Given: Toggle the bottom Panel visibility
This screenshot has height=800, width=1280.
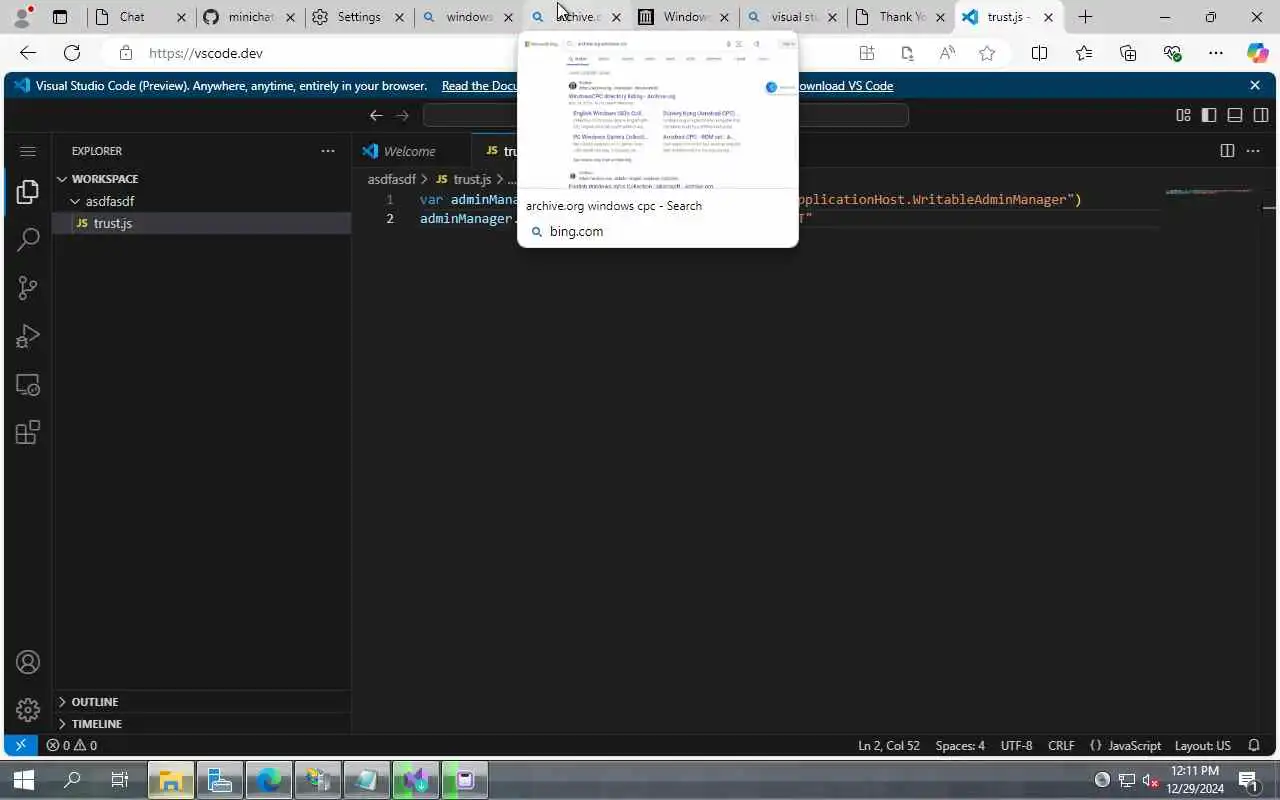Looking at the screenshot, I should click(x=1235, y=115).
